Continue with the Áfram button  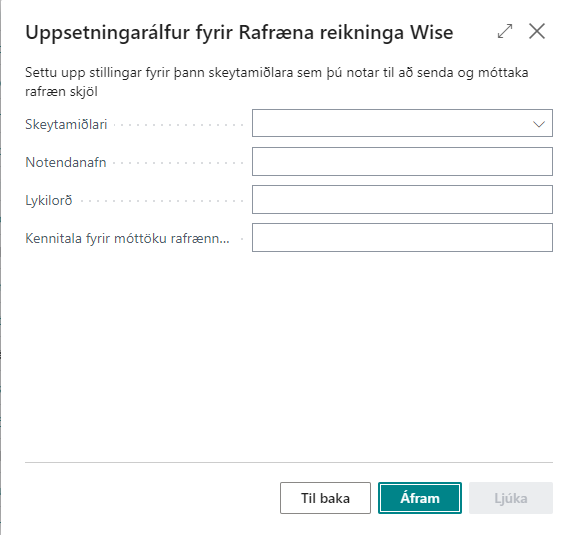point(420,498)
